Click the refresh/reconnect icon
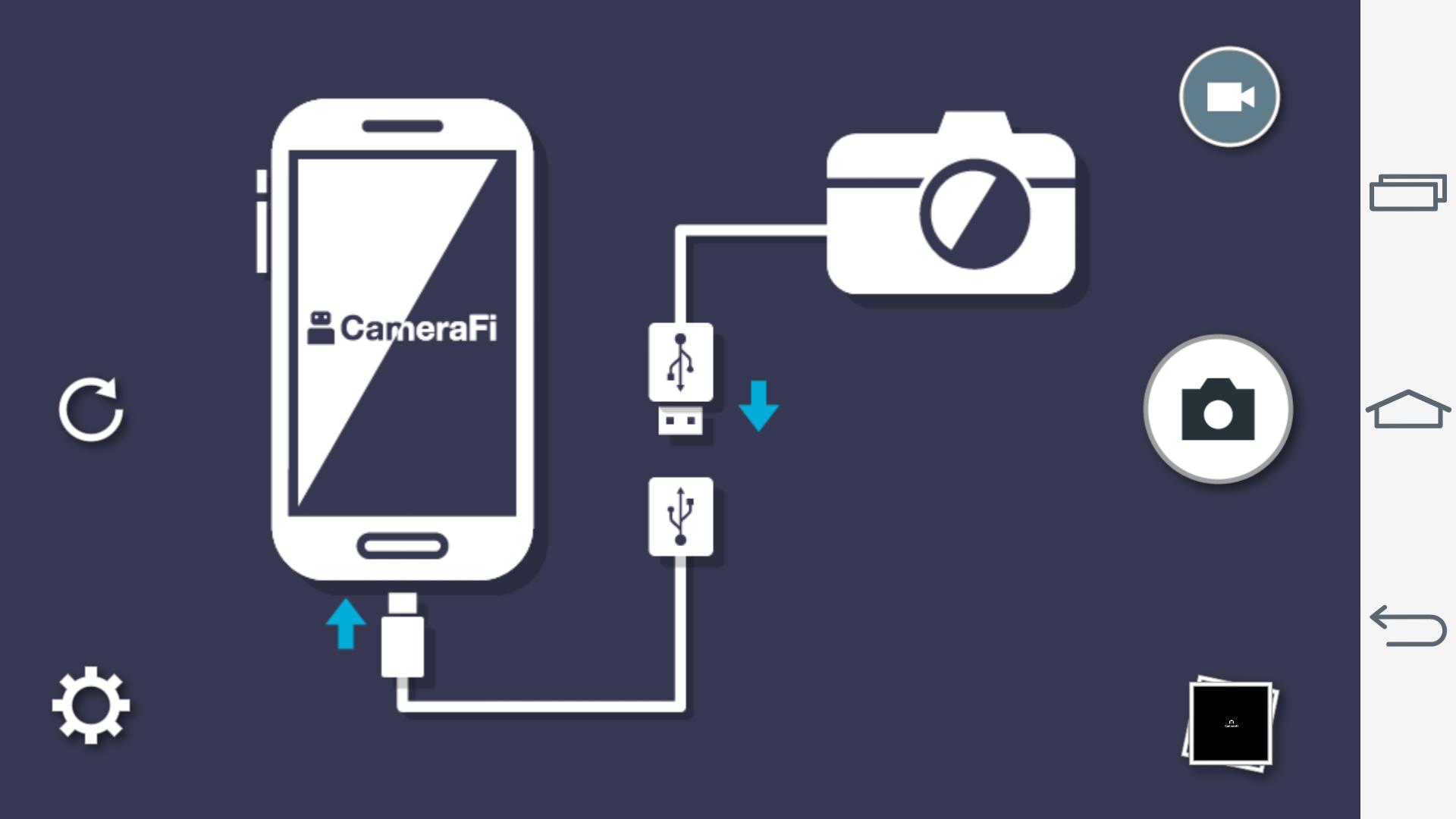The image size is (1456, 819). pos(91,409)
